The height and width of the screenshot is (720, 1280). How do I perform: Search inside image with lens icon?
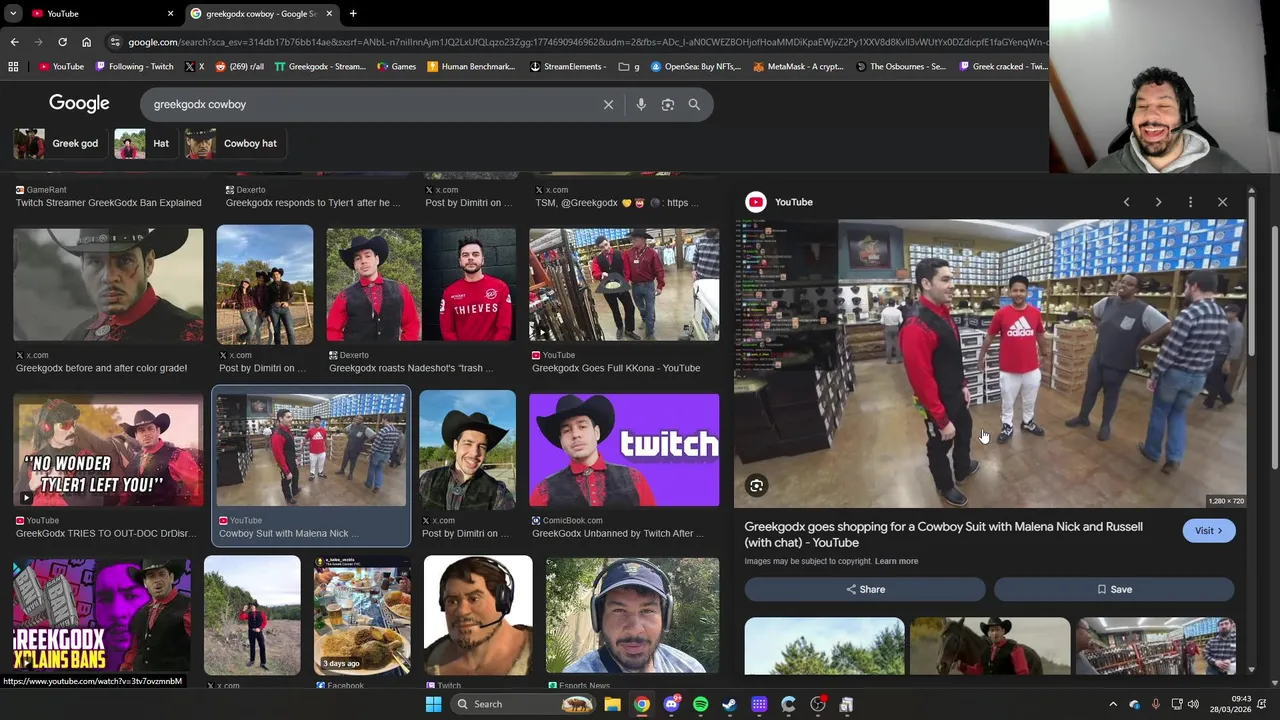[757, 486]
